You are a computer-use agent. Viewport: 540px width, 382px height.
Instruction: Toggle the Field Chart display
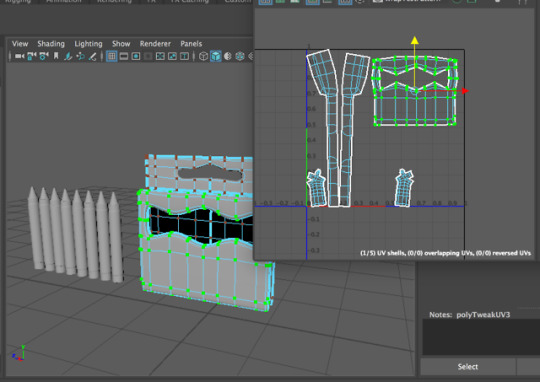click(x=160, y=56)
